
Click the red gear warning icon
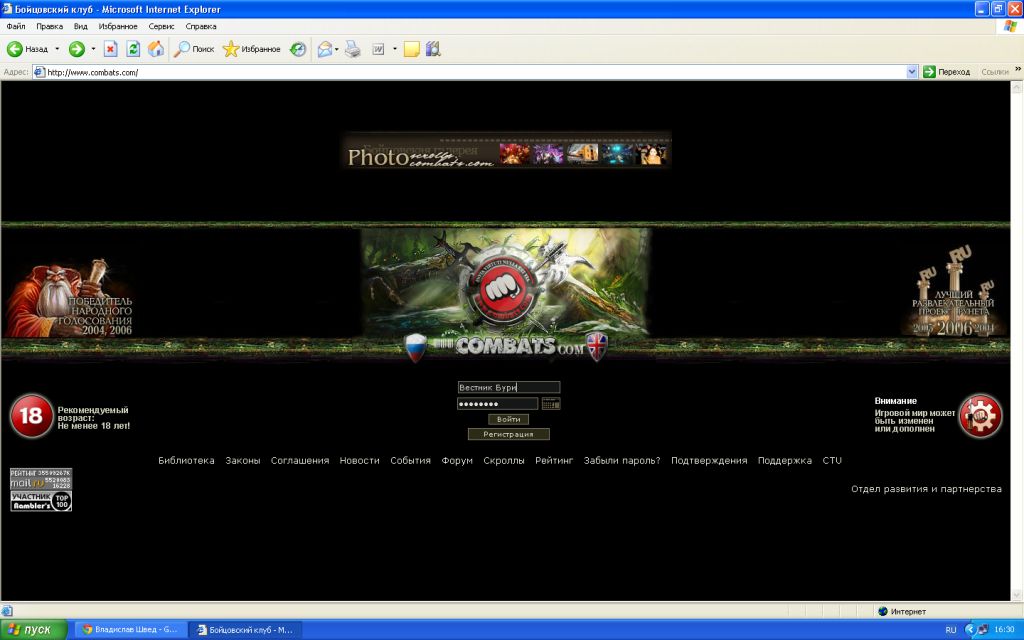coord(980,415)
